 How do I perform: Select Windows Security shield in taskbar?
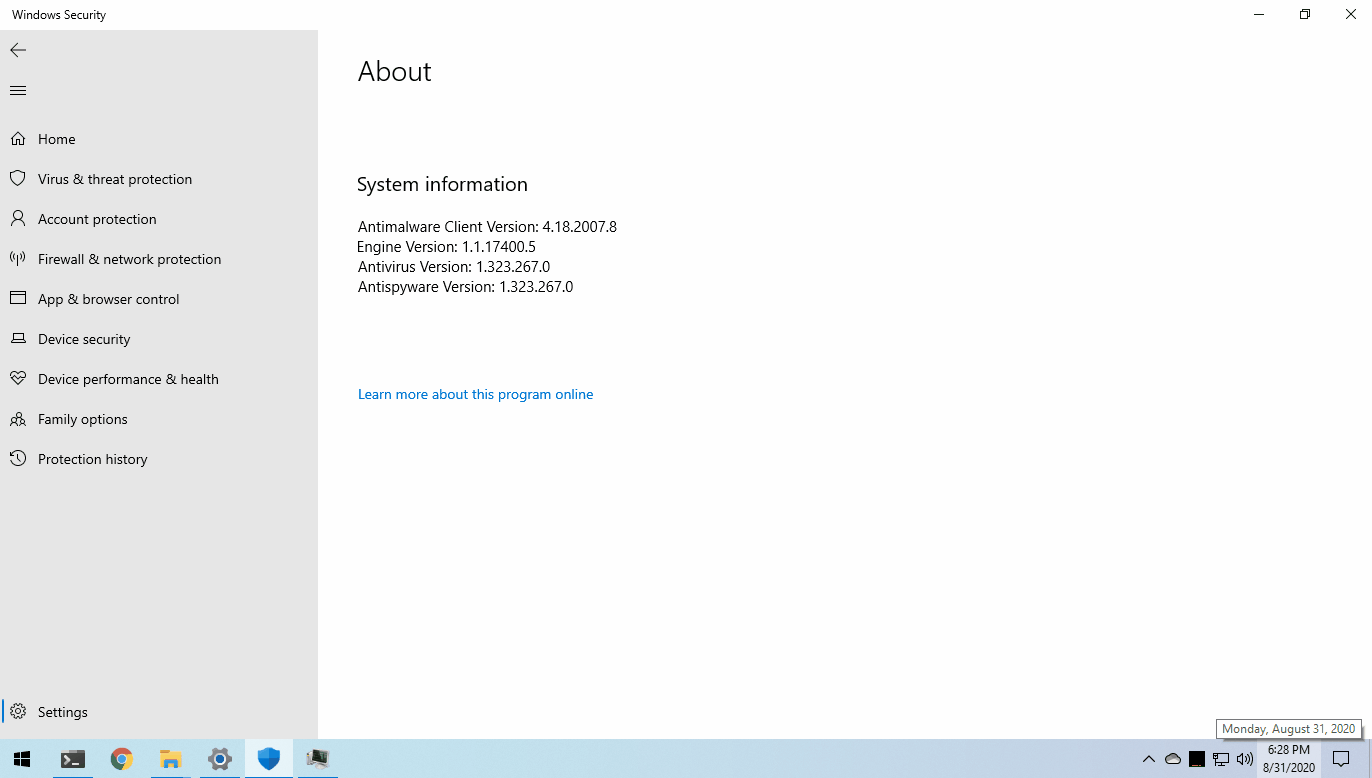269,759
